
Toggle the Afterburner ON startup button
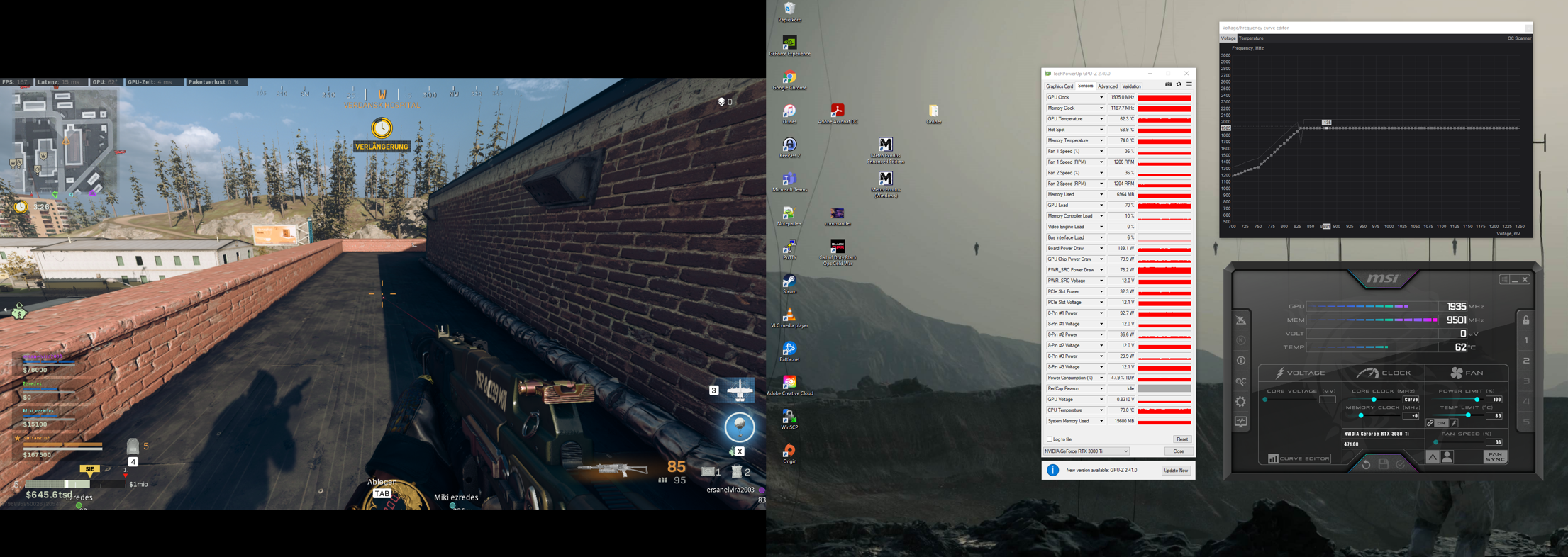pyautogui.click(x=1441, y=423)
